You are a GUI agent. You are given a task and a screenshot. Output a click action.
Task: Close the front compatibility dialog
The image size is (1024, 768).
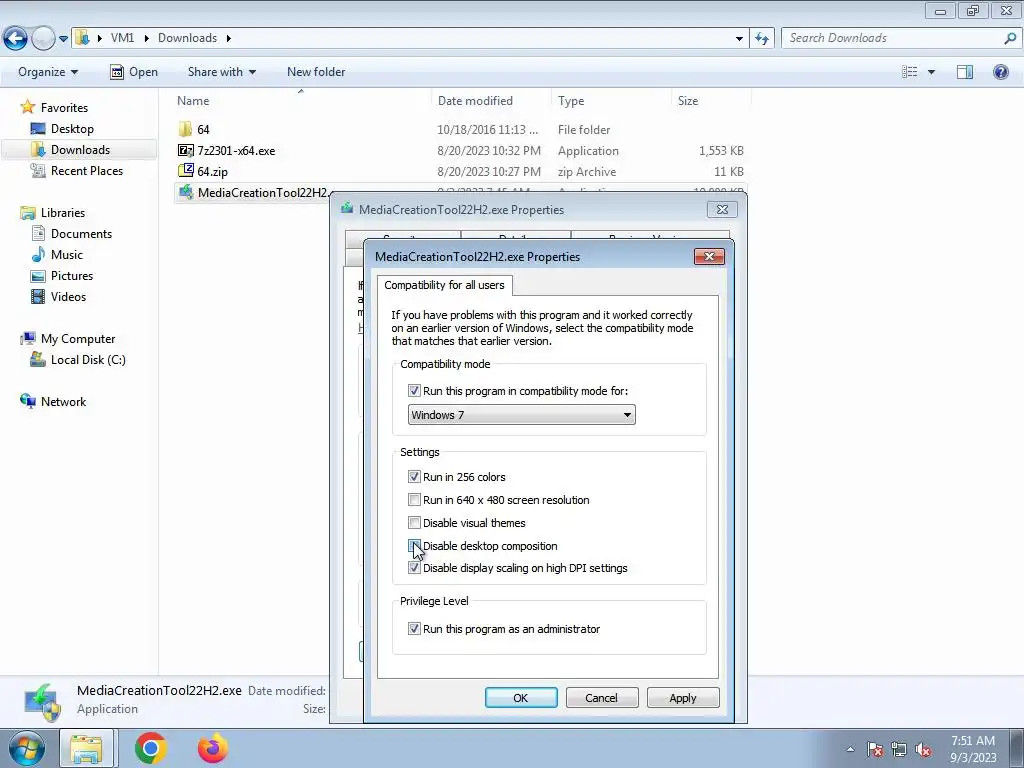click(709, 256)
